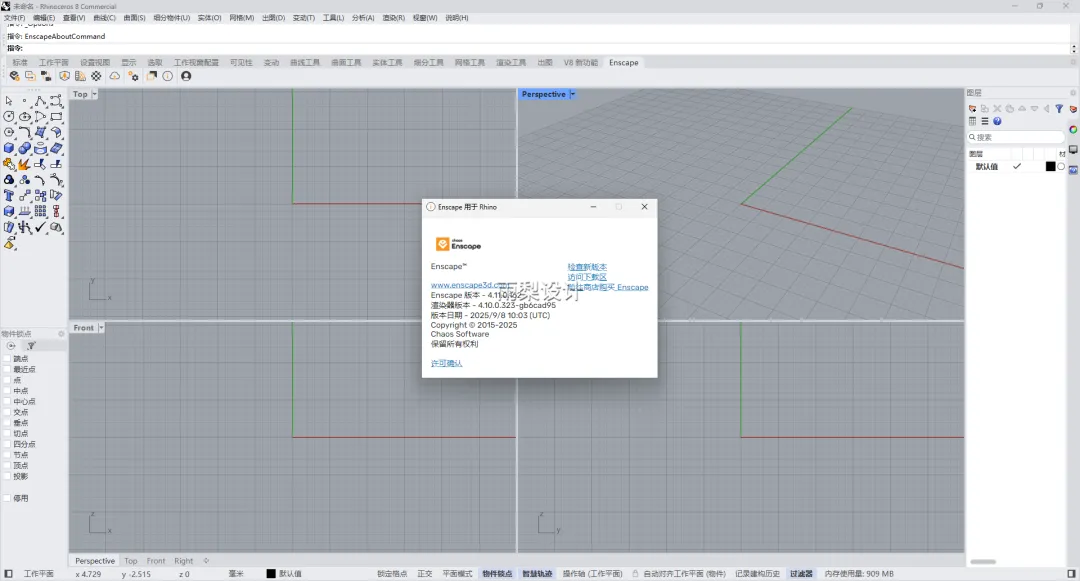Image resolution: width=1080 pixels, height=581 pixels.
Task: Click the Layers panel horizontal scrollbar
Action: tap(984, 562)
